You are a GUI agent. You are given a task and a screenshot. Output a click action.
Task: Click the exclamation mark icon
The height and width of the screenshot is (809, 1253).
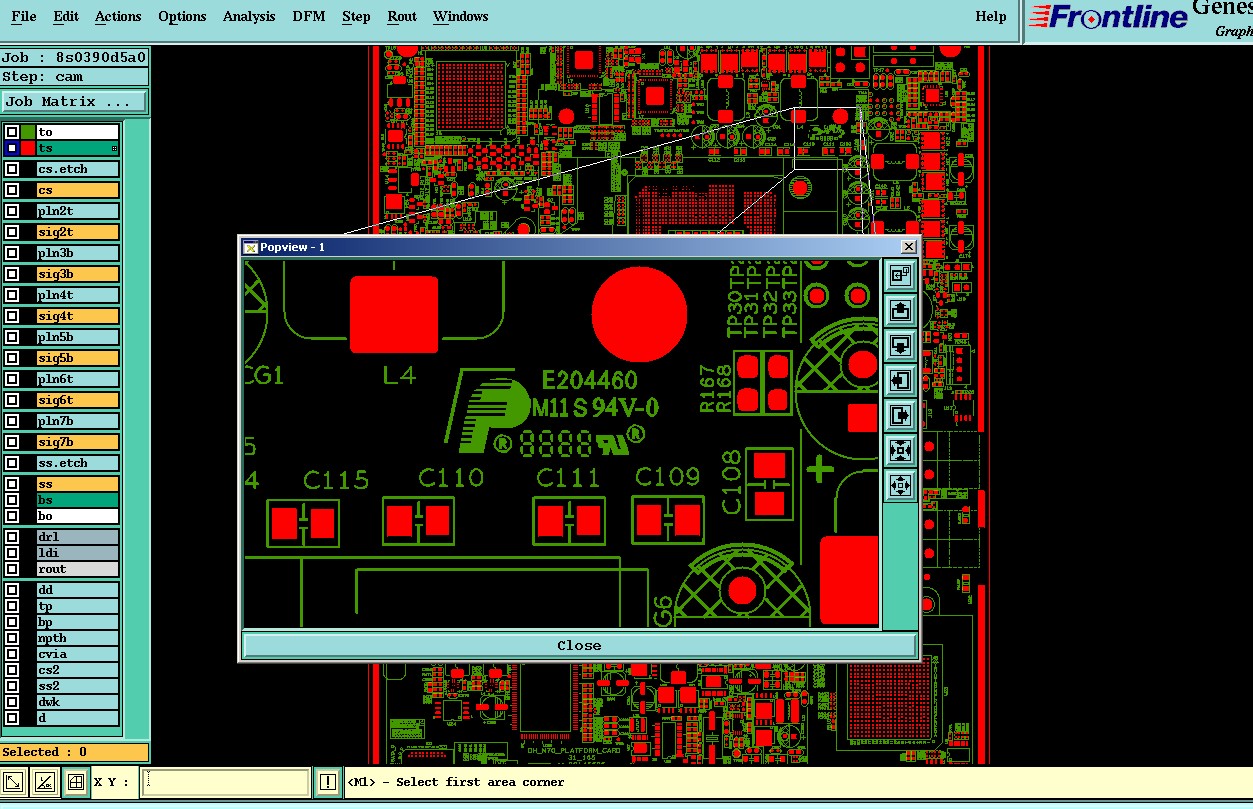pyautogui.click(x=327, y=782)
